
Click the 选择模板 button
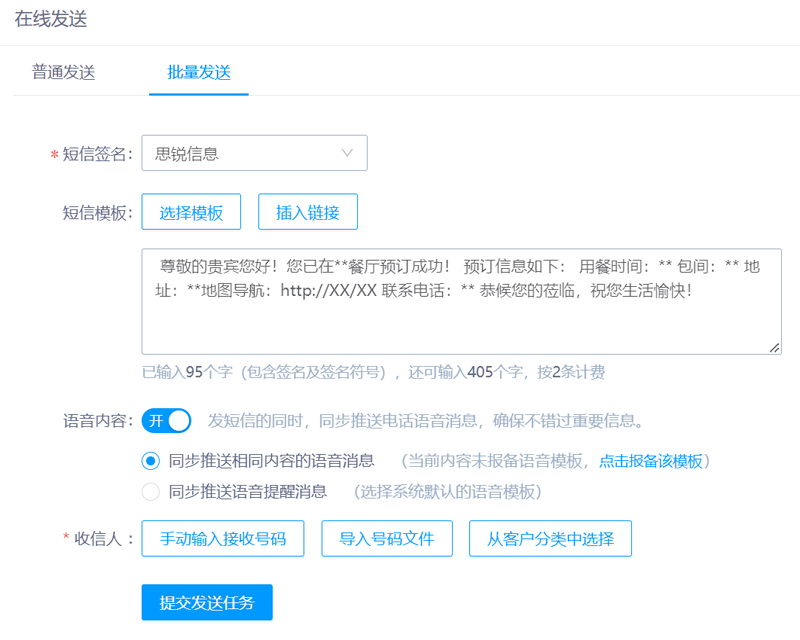pos(191,212)
